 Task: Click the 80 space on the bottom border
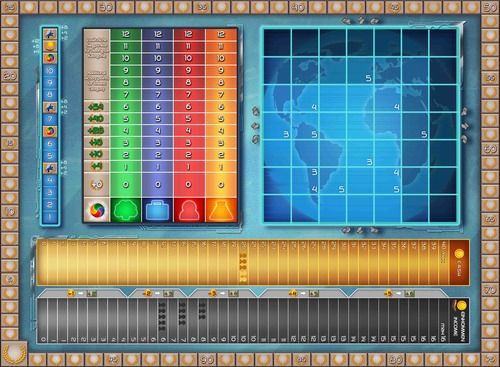396,360
